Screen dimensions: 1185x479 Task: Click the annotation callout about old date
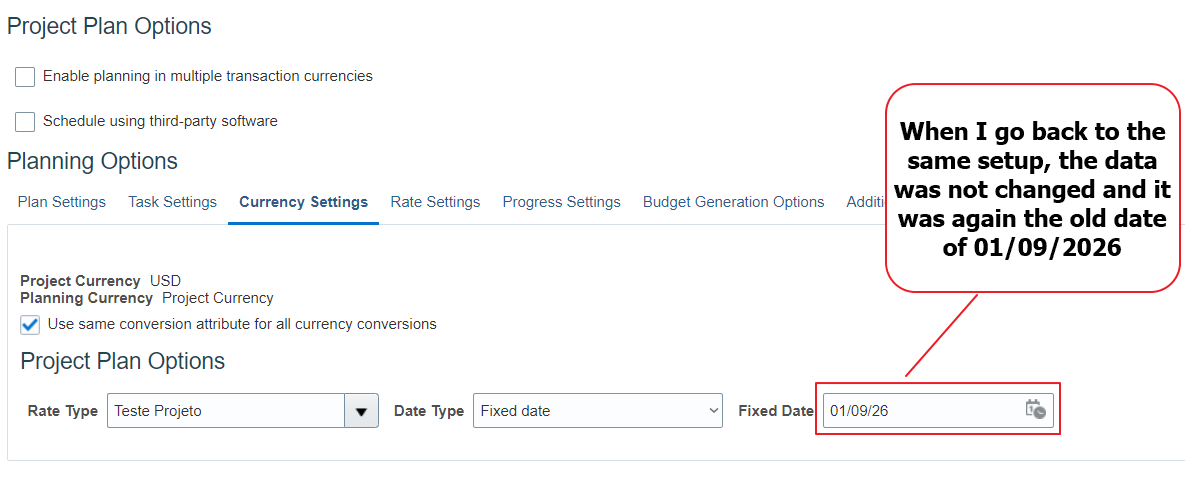(x=1032, y=188)
